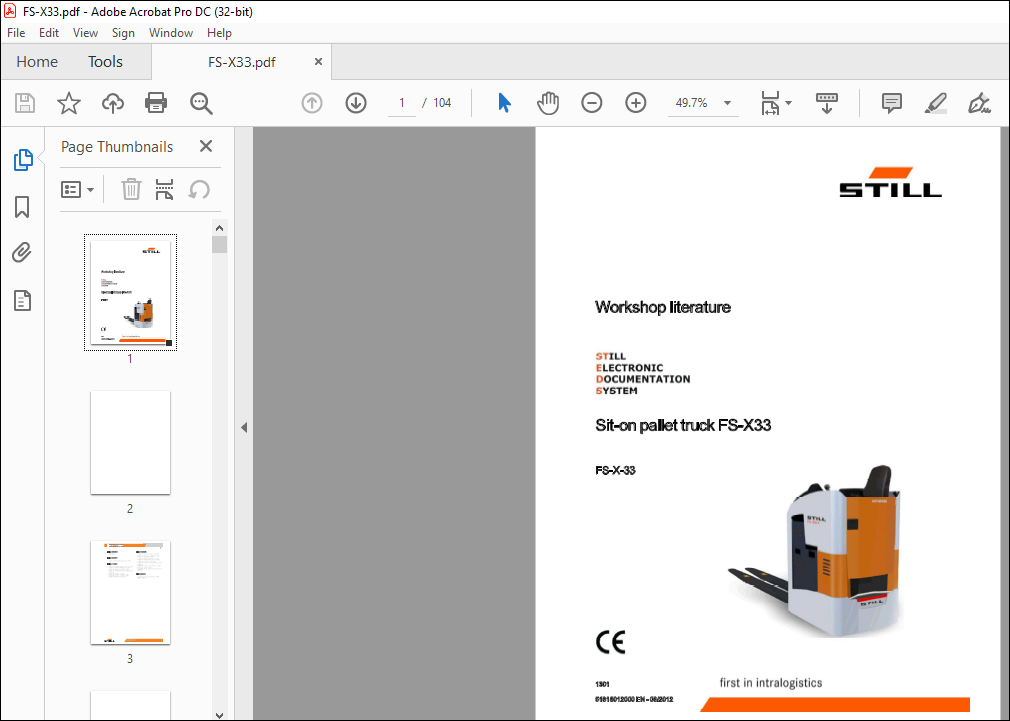Image resolution: width=1010 pixels, height=721 pixels.
Task: Click the 'FS-X-33' model text
Action: tap(615, 470)
